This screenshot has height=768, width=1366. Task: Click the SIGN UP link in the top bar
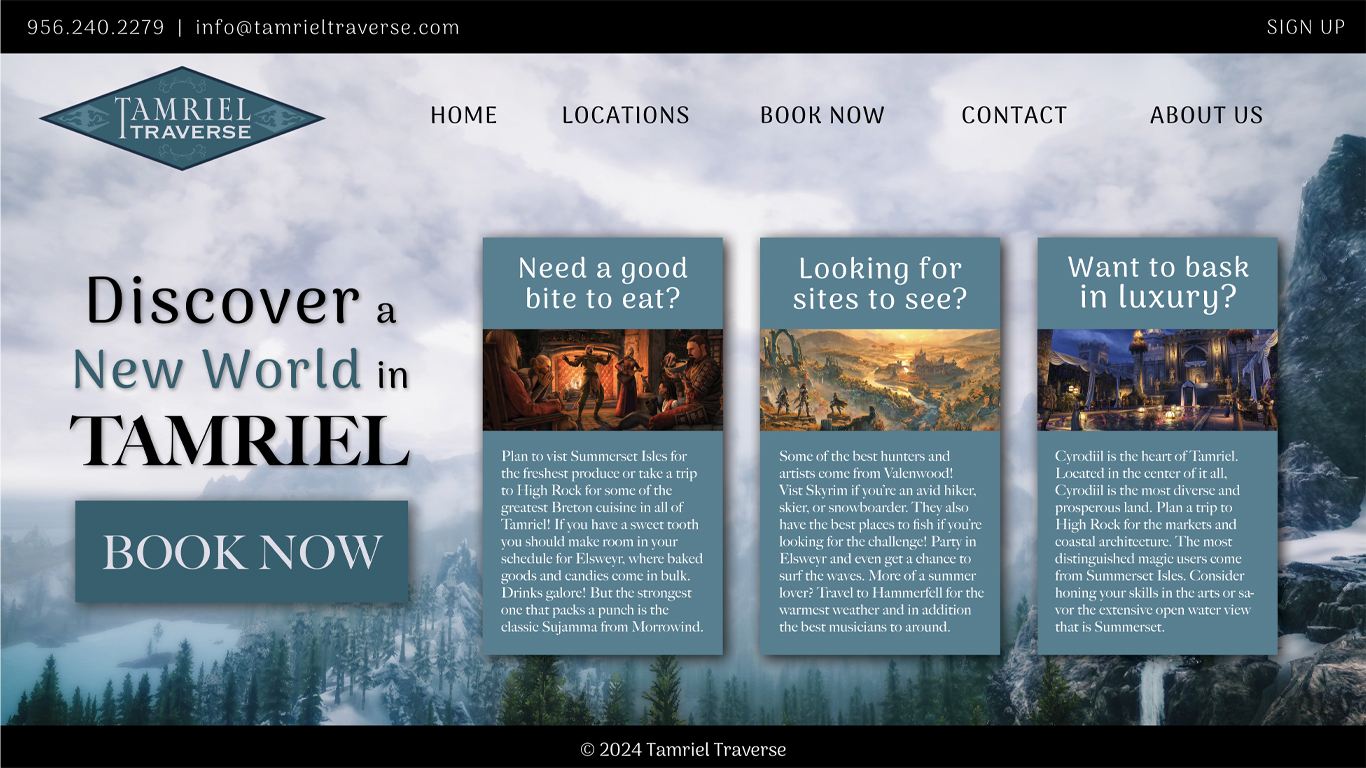click(x=1305, y=27)
